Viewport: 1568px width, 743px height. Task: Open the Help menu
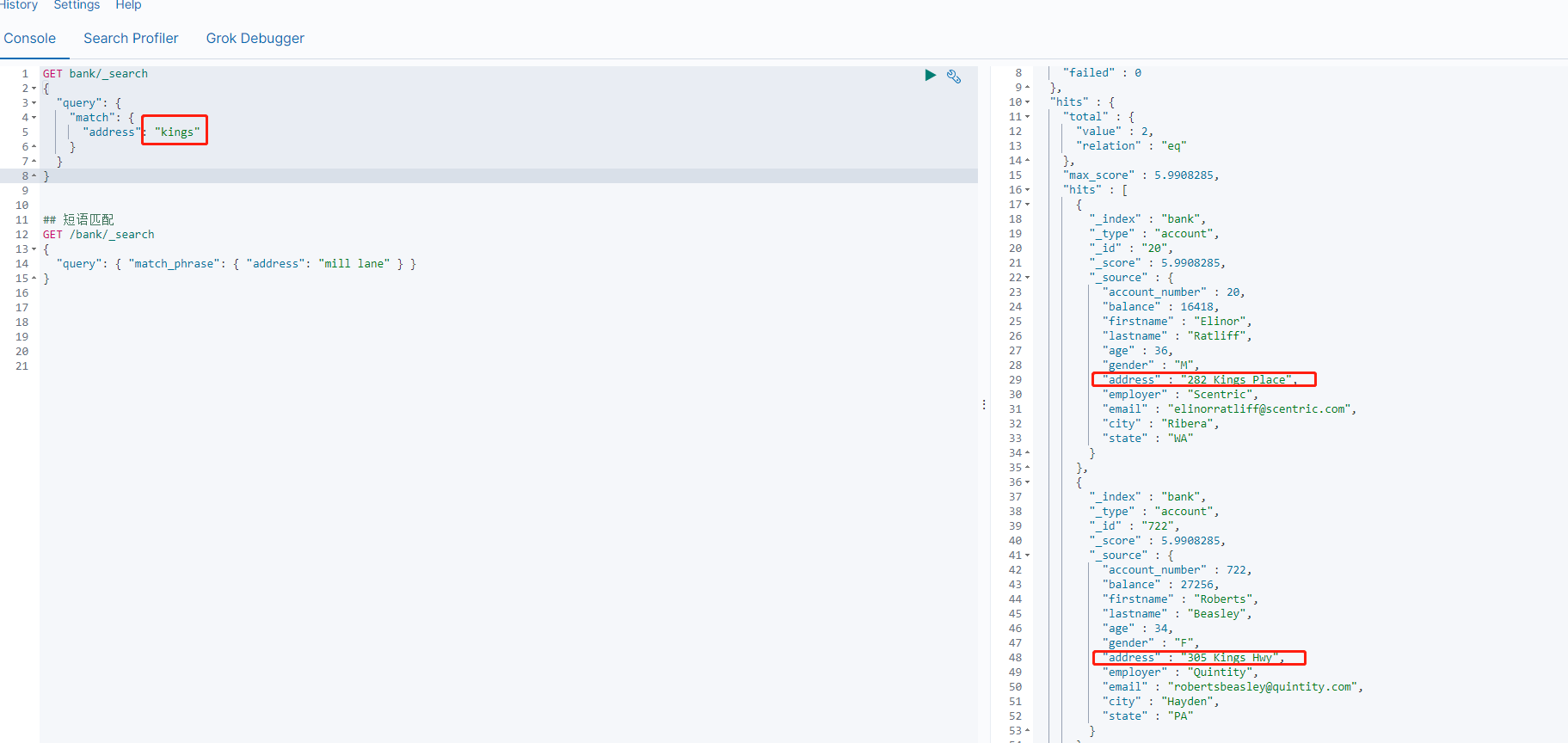[x=128, y=5]
